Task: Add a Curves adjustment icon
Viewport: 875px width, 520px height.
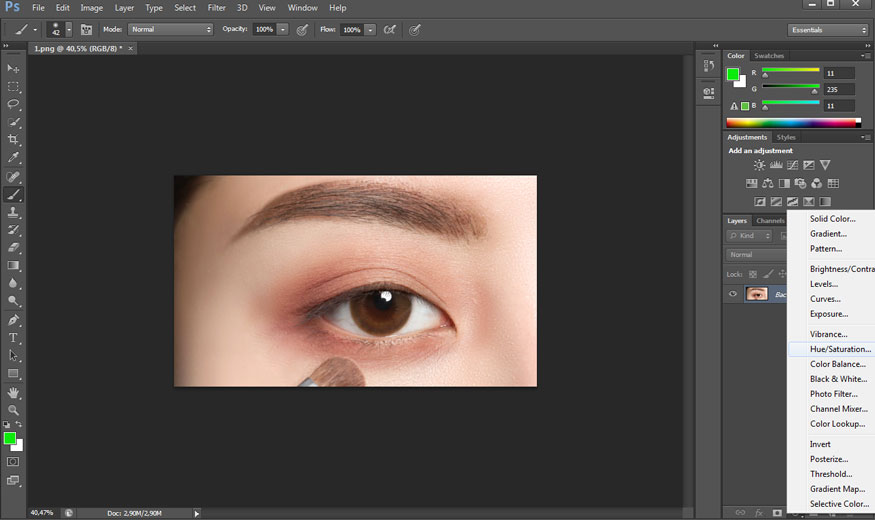Action: click(792, 165)
